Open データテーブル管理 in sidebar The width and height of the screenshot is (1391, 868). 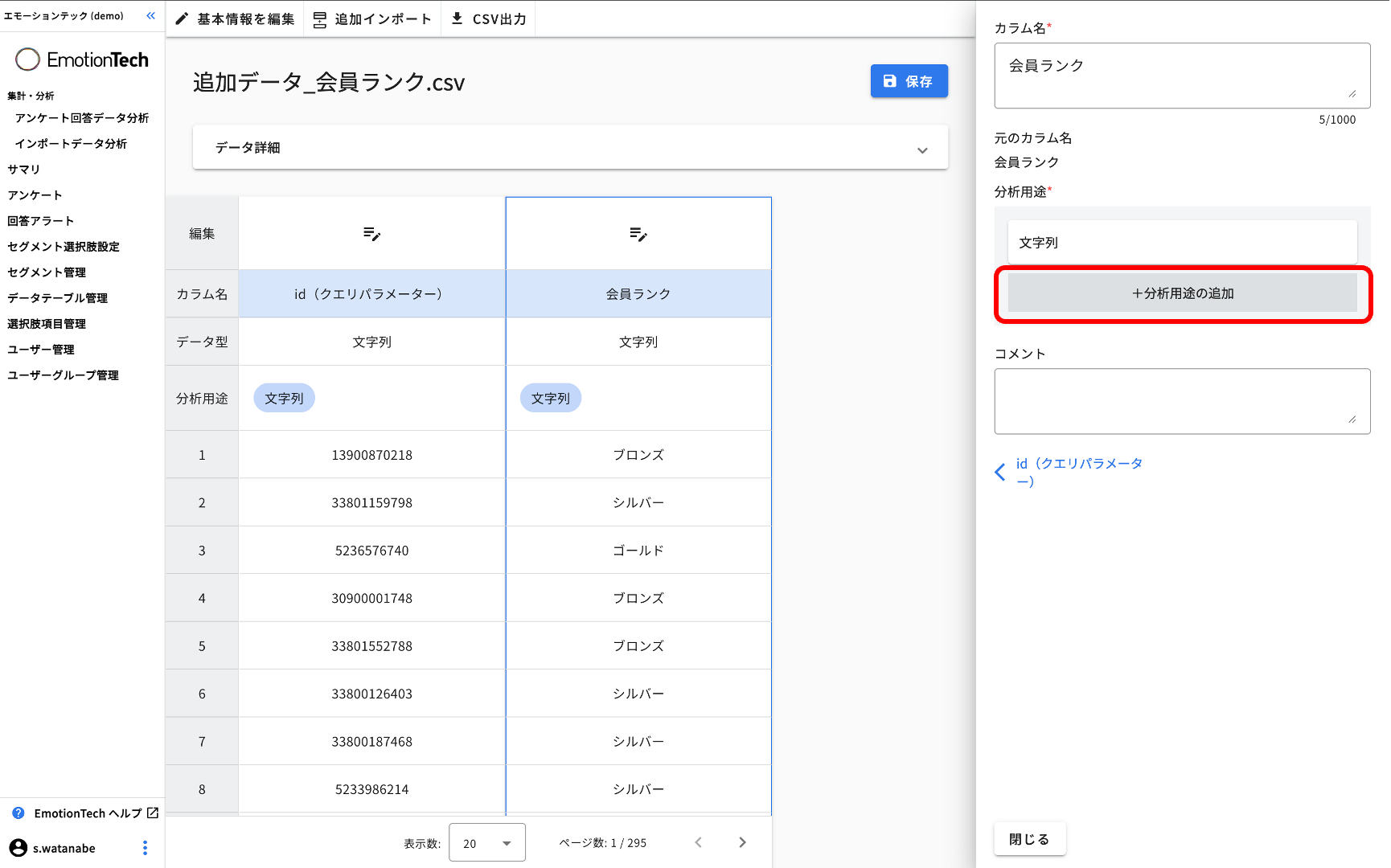tap(58, 298)
